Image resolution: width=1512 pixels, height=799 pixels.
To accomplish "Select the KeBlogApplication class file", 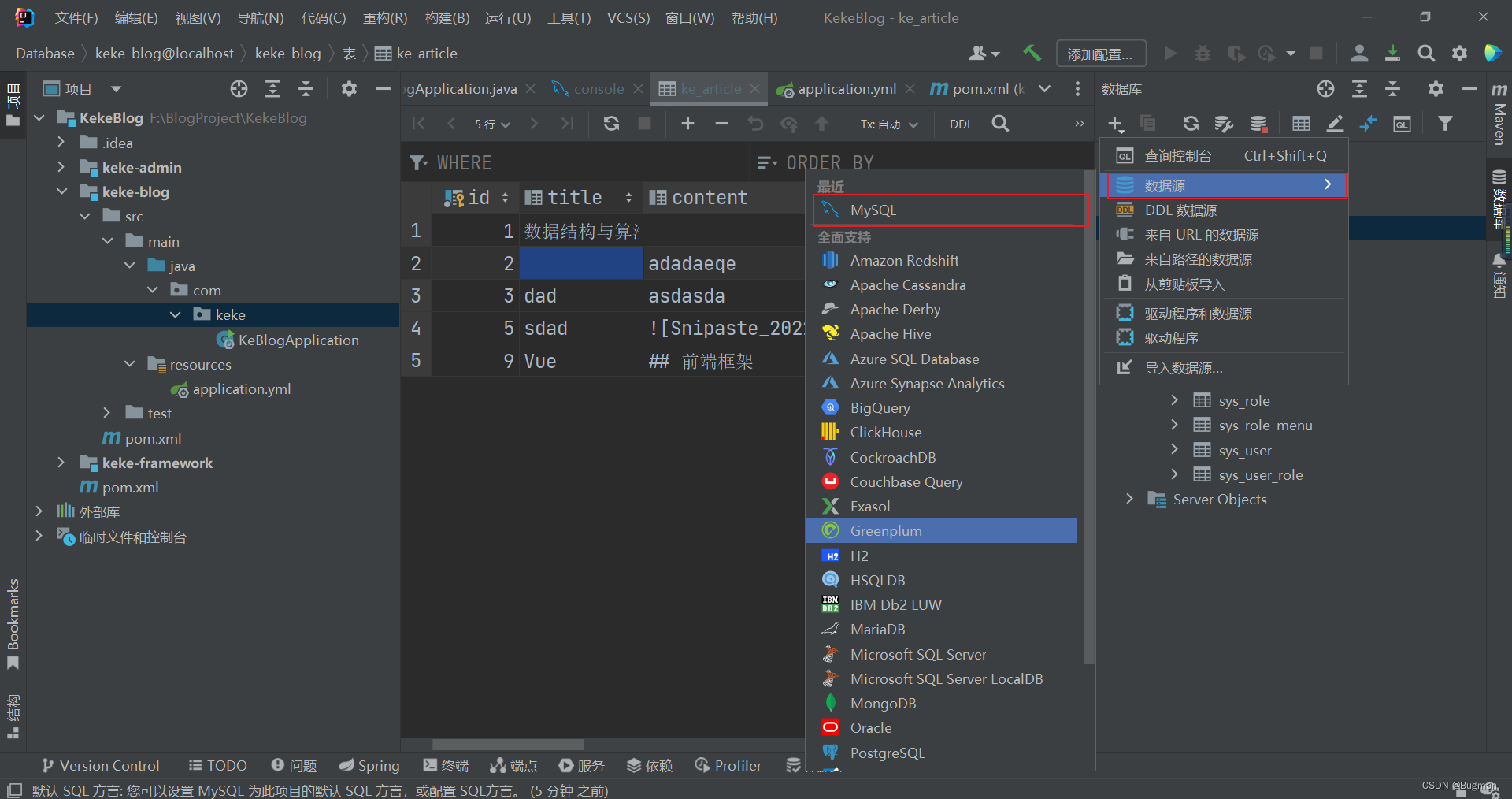I will (x=287, y=340).
